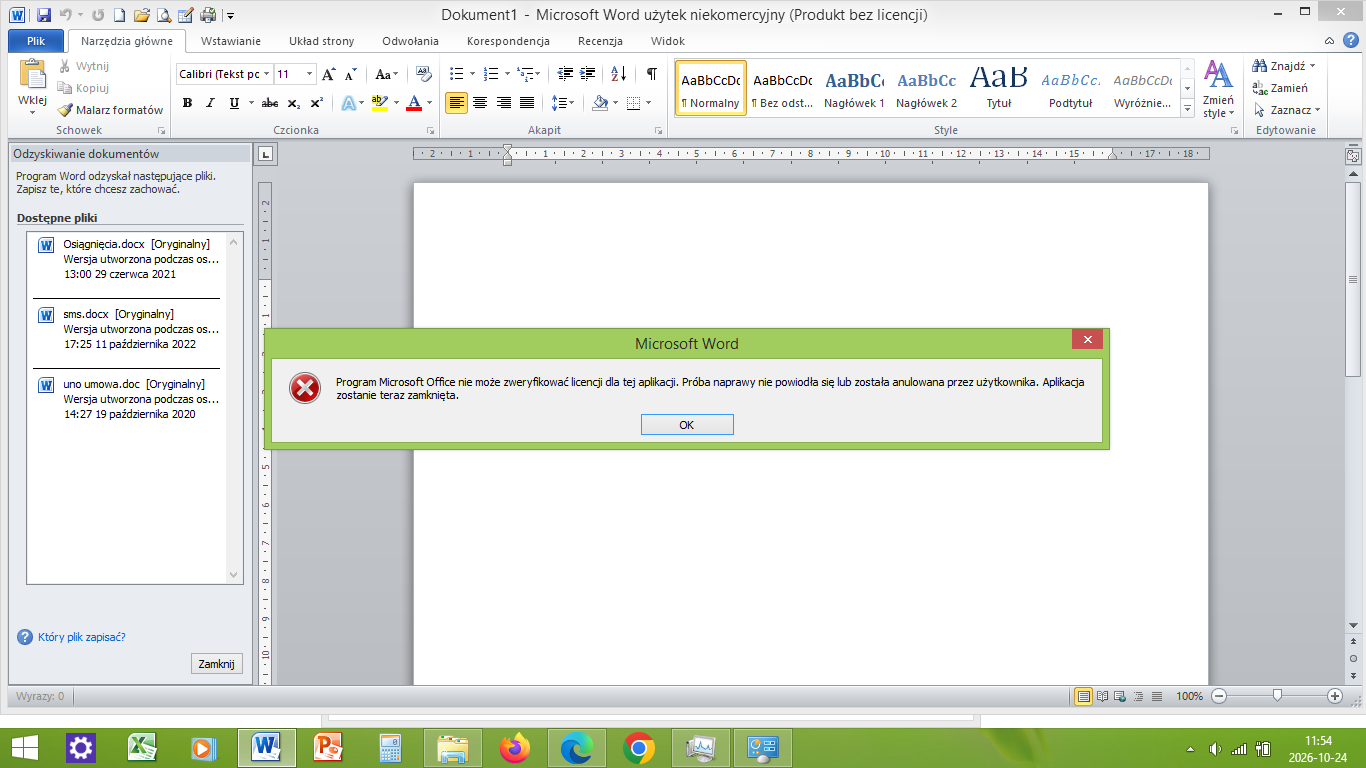Open Excel from the taskbar
Image resolution: width=1366 pixels, height=768 pixels.
pos(143,747)
